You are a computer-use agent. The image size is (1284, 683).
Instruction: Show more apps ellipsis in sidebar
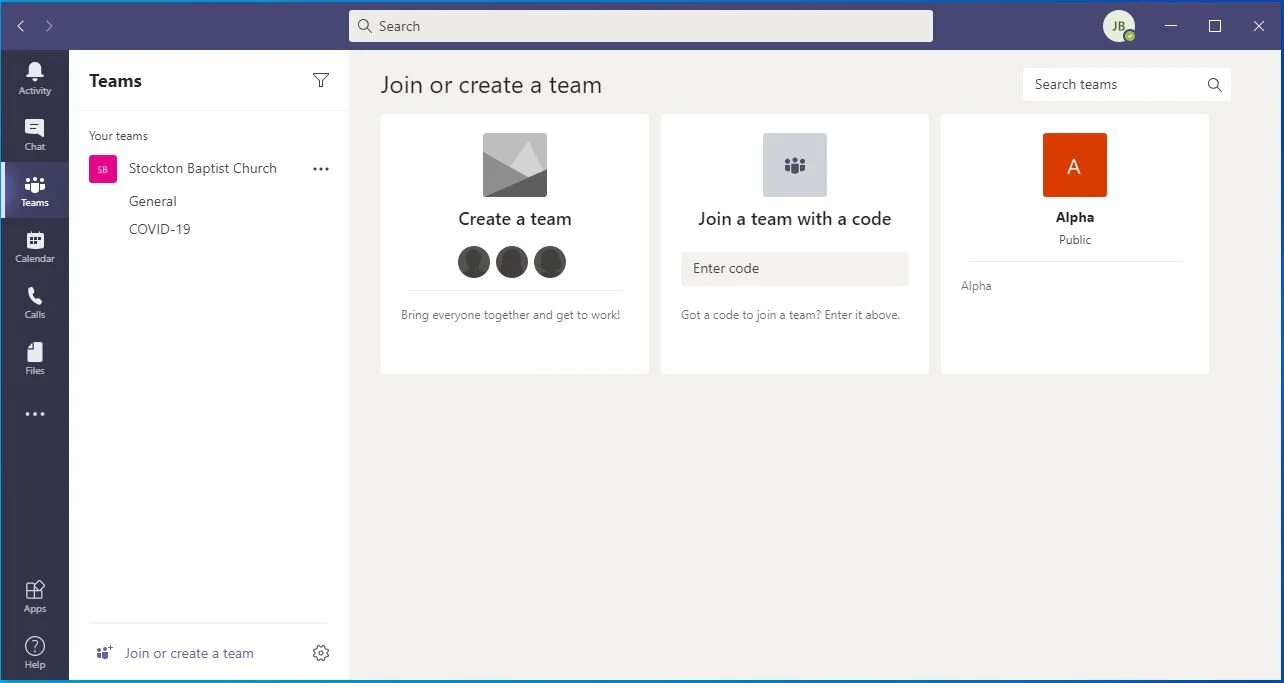coord(35,414)
